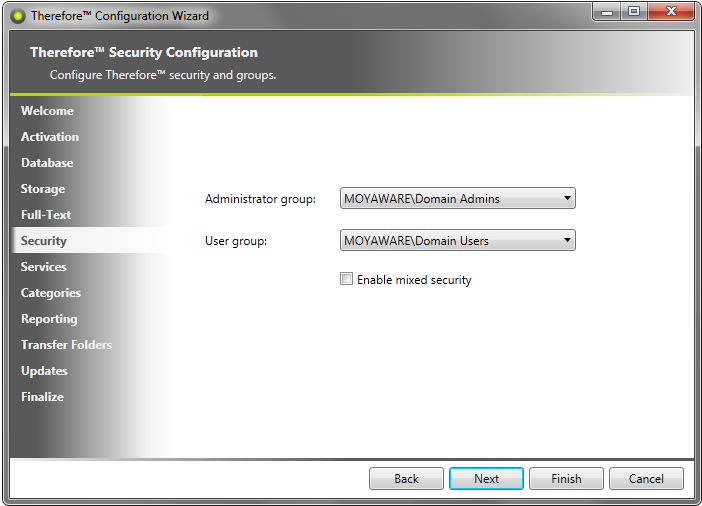This screenshot has width=702, height=506.
Task: Open the User group dropdown
Action: [458, 240]
